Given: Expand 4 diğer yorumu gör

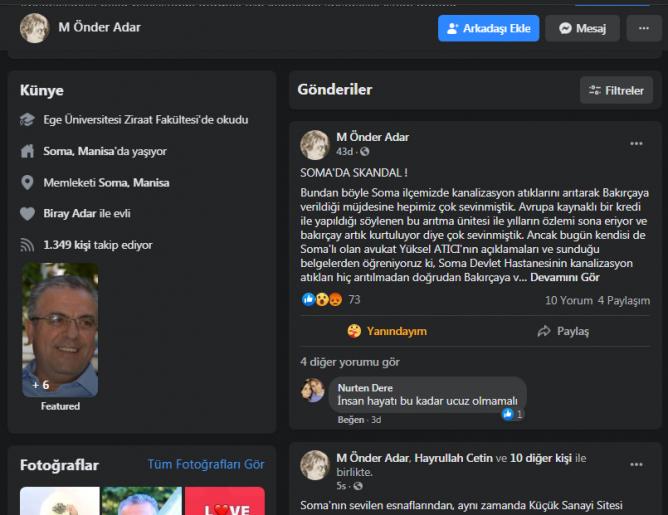Looking at the screenshot, I should coord(350,361).
